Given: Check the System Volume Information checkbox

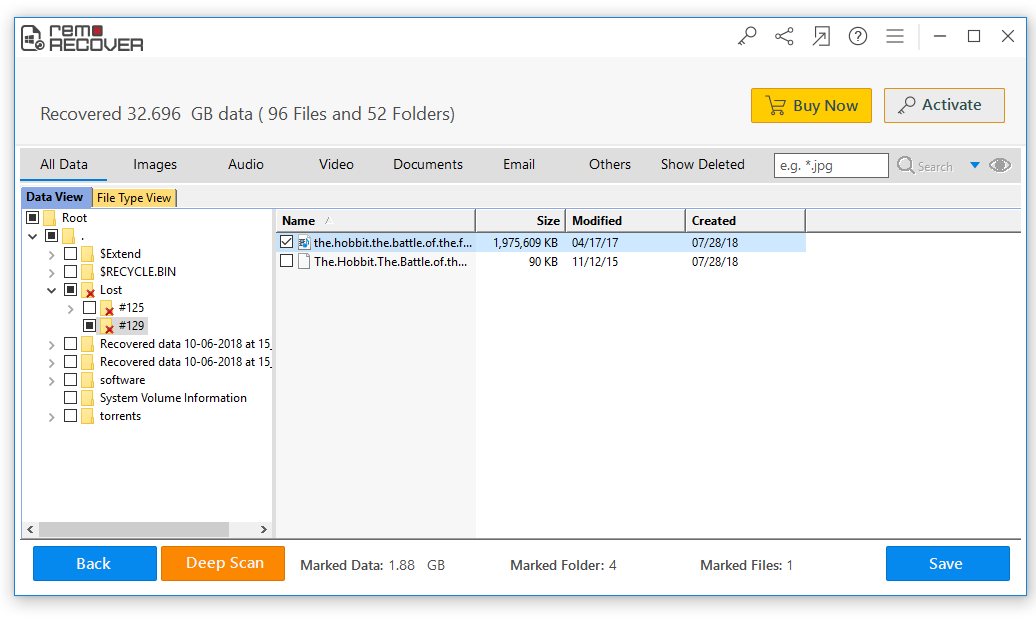Looking at the screenshot, I should click(70, 397).
